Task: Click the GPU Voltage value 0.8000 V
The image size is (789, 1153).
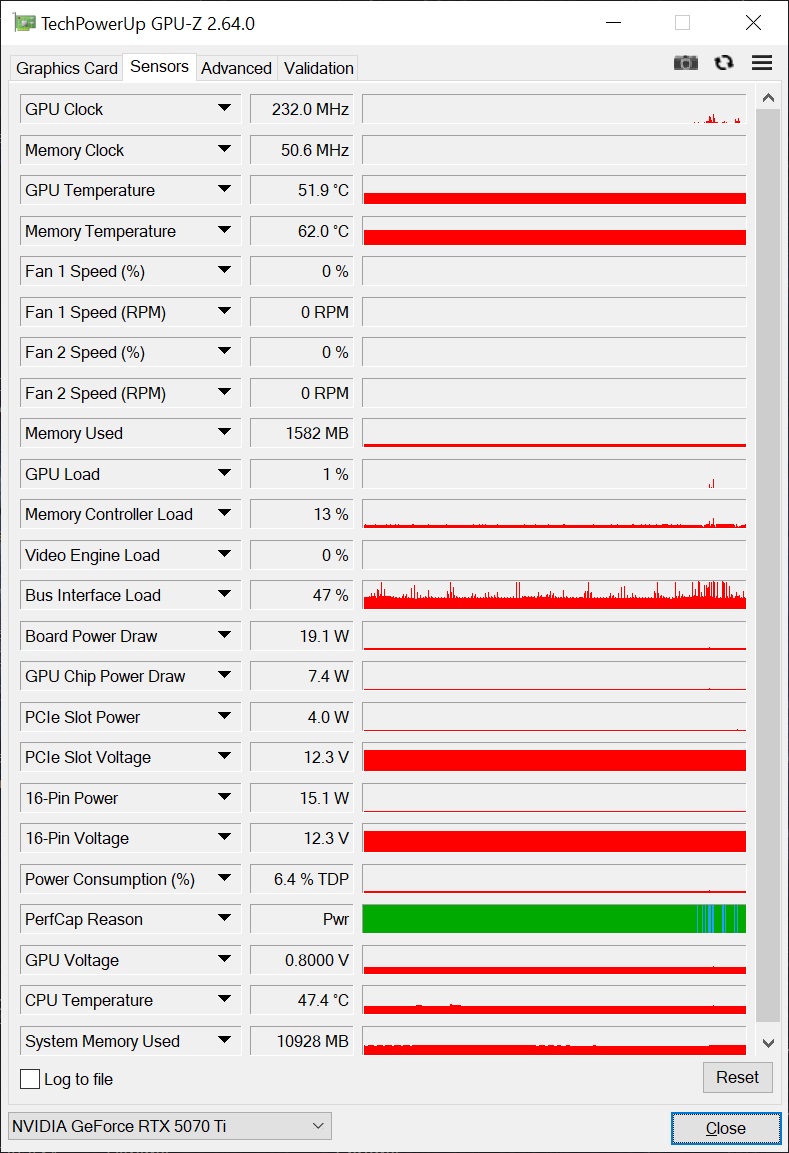Action: click(x=301, y=960)
